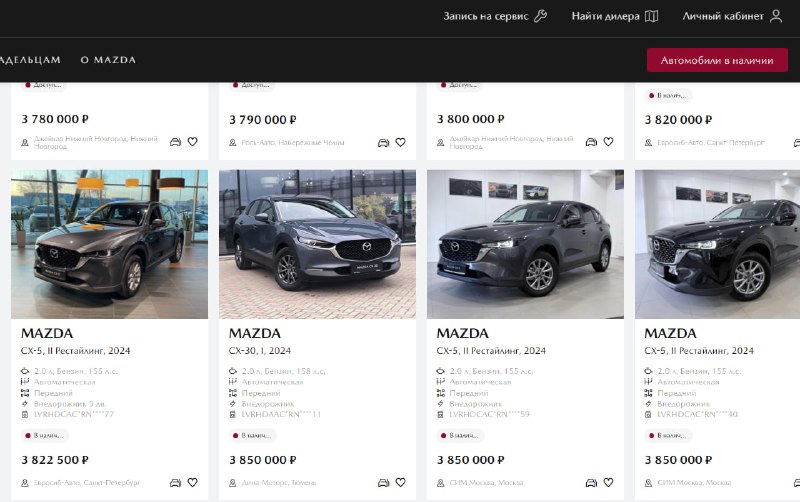Add the 3 790 000 ₽ Рось-Авто car to comparison

(x=384, y=142)
